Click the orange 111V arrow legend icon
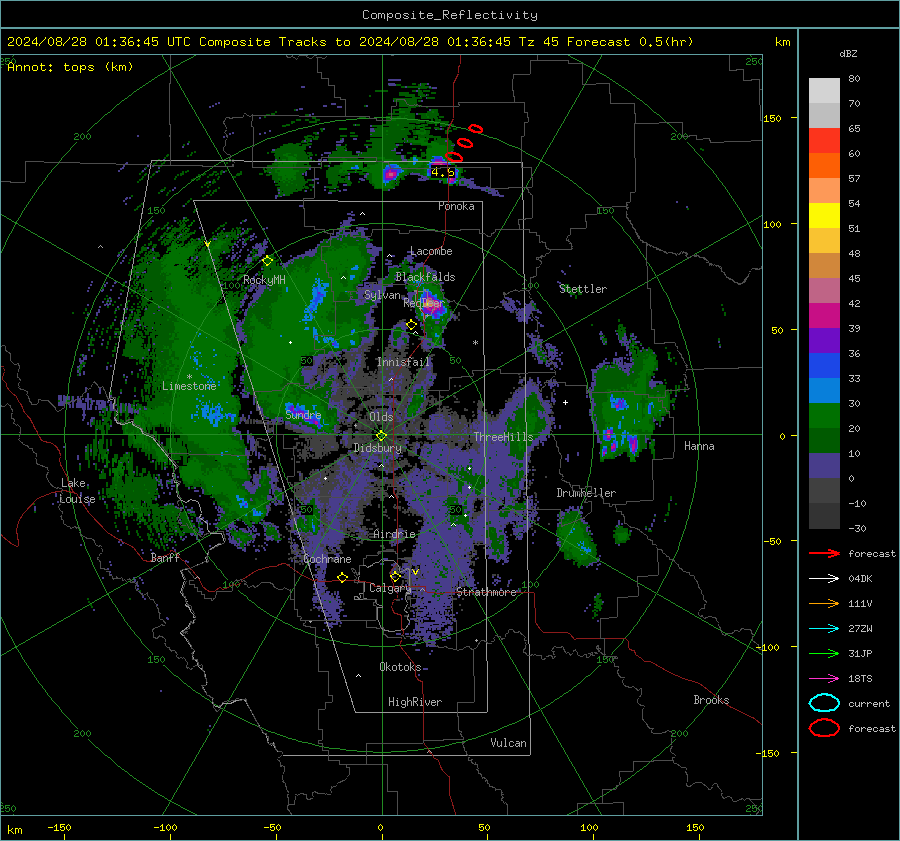This screenshot has width=900, height=841. 824,603
